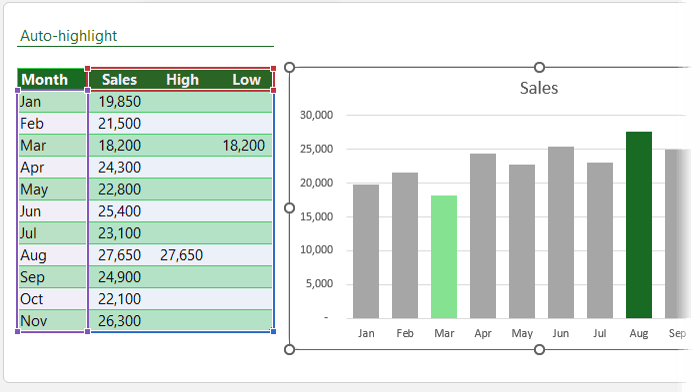Select the 18,200 value in Low column
The width and height of the screenshot is (700, 392).
[x=244, y=146]
